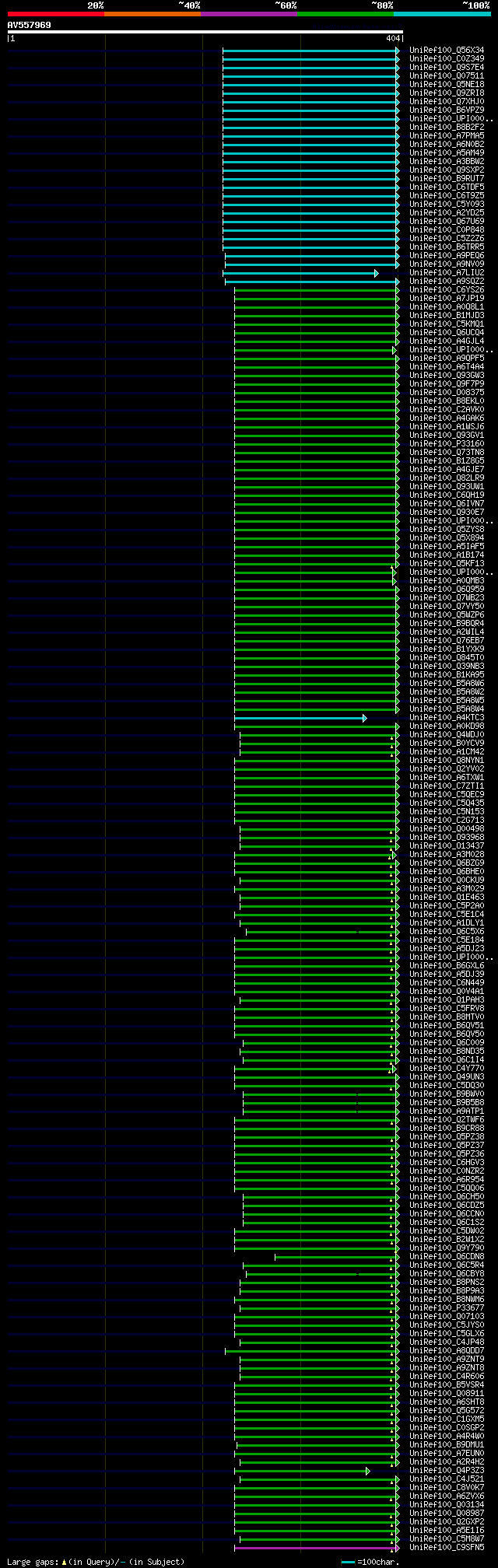The width and height of the screenshot is (498, 1568).
Task: Select label UniRef100_B9BWV0
Action: (x=447, y=1094)
